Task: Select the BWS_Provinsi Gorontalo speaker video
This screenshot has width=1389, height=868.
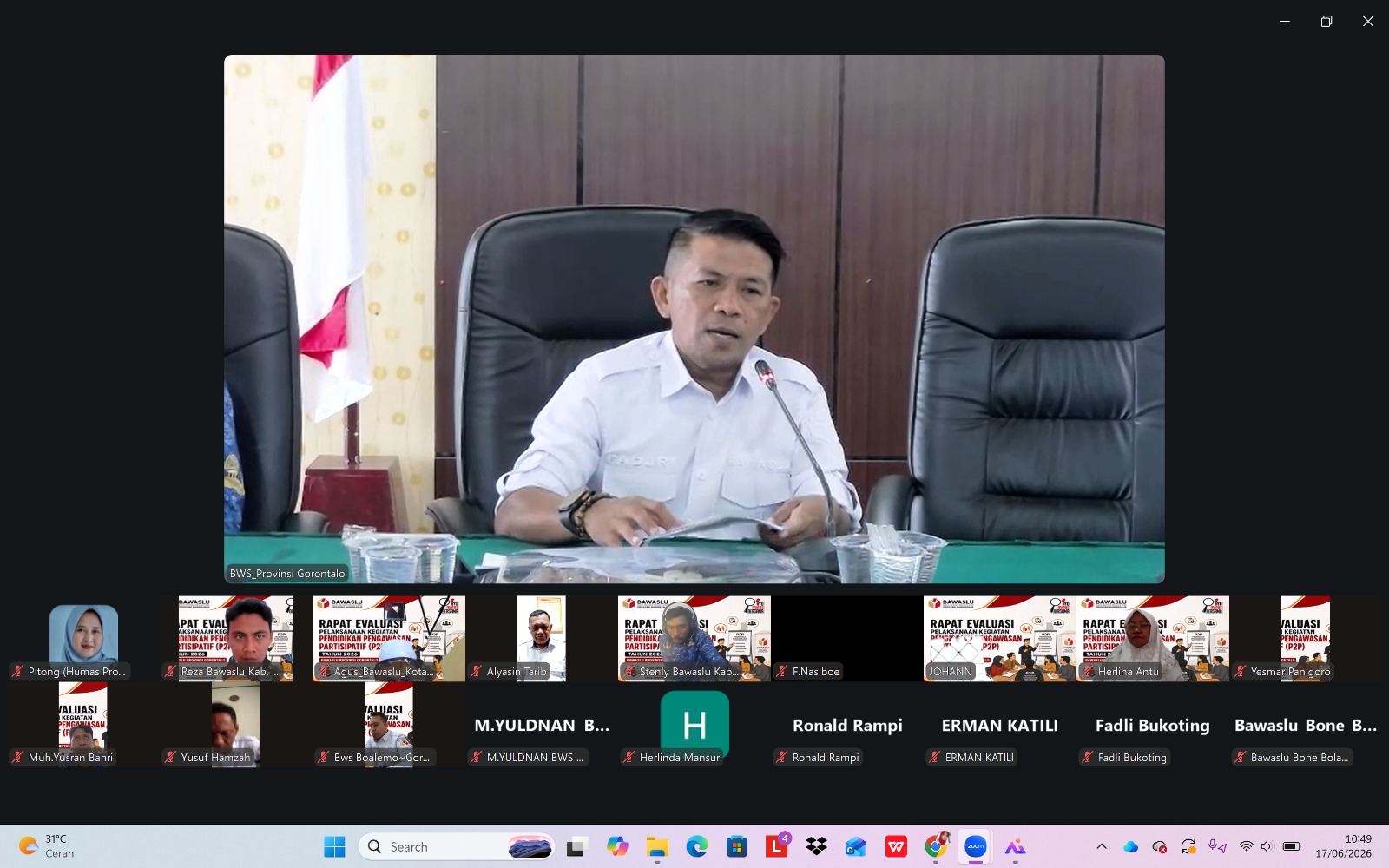Action: [694, 319]
